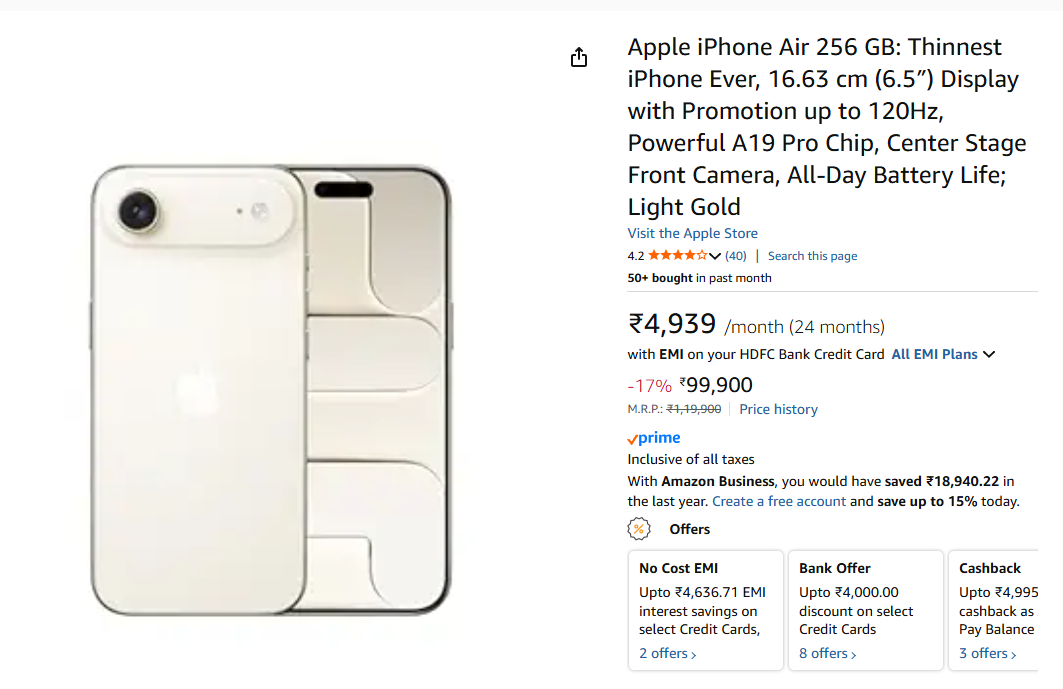1063x689 pixels.
Task: Visit the Apple Store link
Action: [x=693, y=233]
